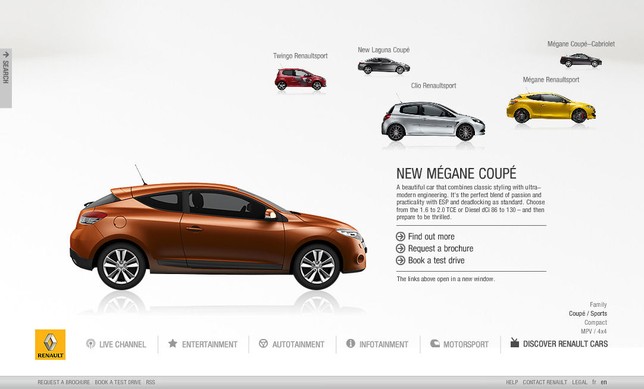Click the Discover Renault Cars TV icon
This screenshot has height=389, width=644.
tap(515, 342)
